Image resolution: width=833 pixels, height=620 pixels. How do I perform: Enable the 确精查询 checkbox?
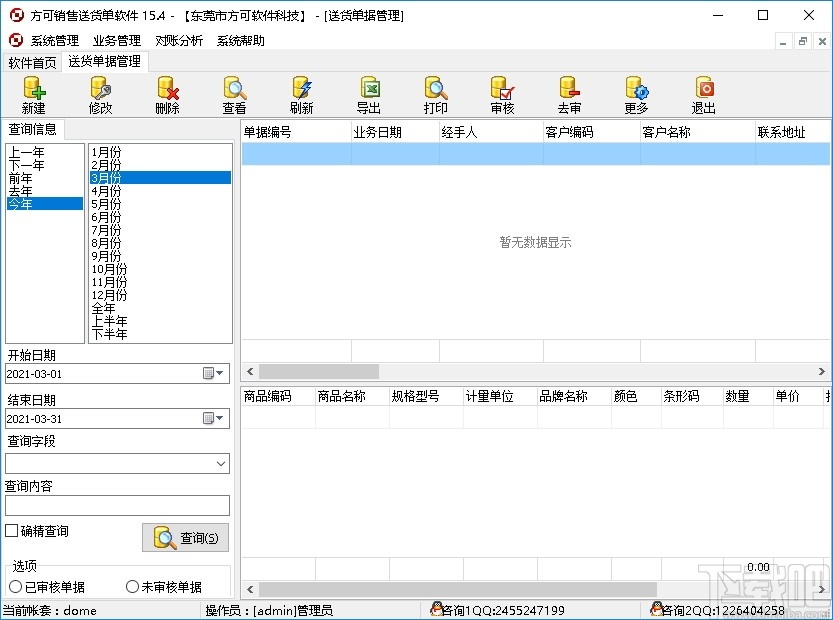click(11, 532)
